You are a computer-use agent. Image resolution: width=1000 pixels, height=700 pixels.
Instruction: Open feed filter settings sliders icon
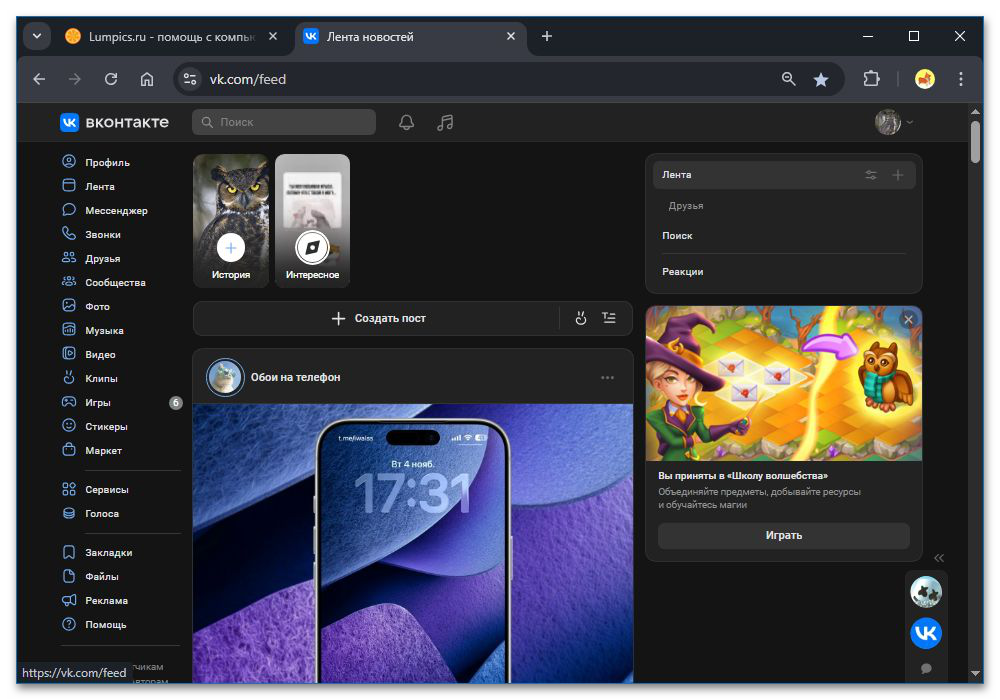871,175
